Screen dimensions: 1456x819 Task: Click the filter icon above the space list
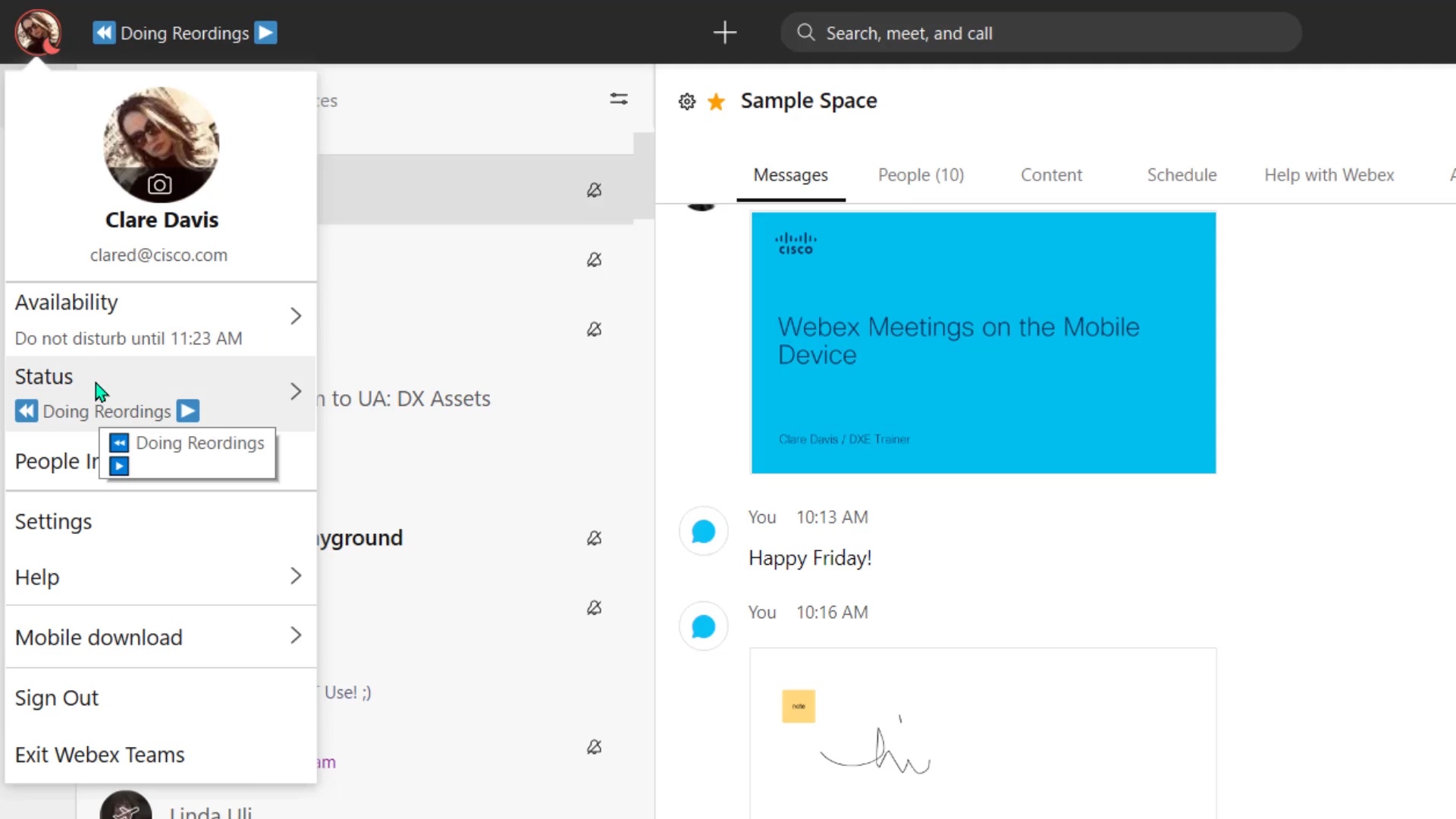pos(618,99)
